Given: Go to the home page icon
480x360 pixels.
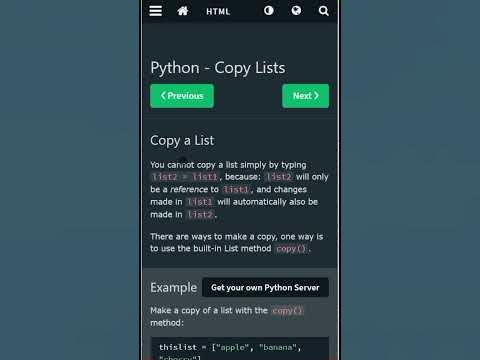Looking at the screenshot, I should [x=183, y=11].
